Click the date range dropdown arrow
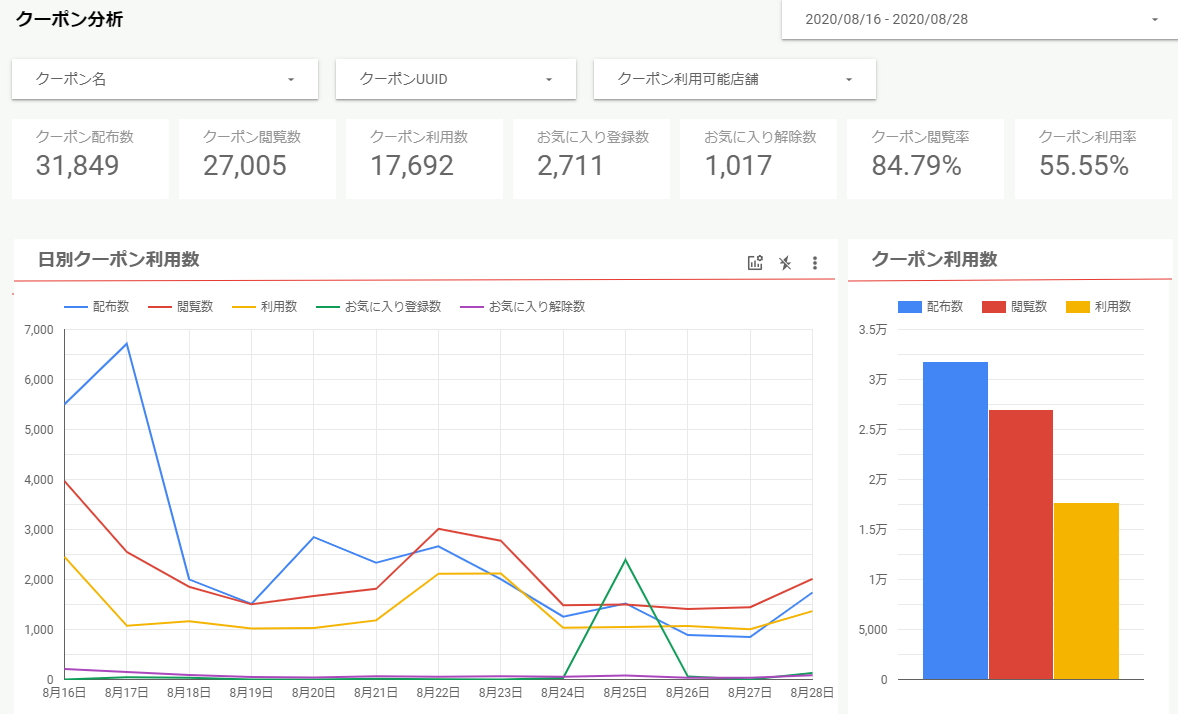The height and width of the screenshot is (714, 1178). 1155,20
